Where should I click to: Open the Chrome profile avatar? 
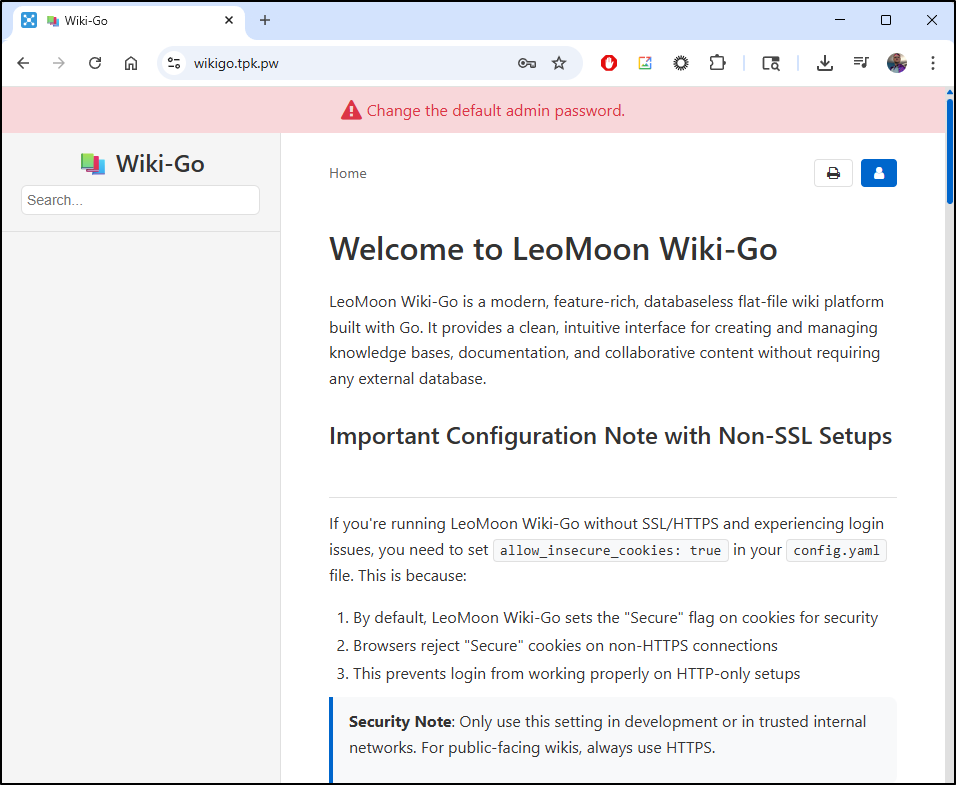point(897,63)
